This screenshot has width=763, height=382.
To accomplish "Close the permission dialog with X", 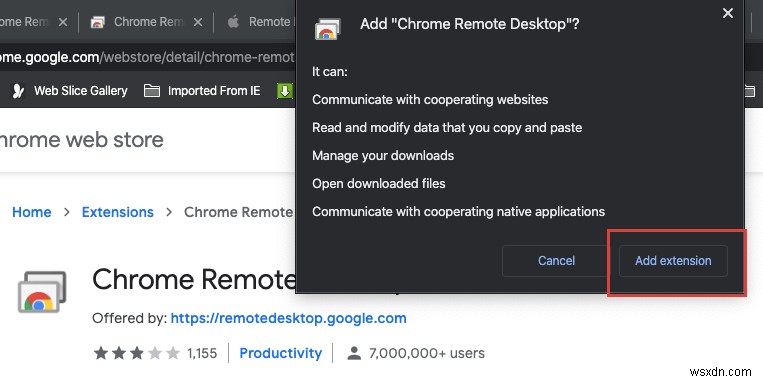I will tap(727, 13).
